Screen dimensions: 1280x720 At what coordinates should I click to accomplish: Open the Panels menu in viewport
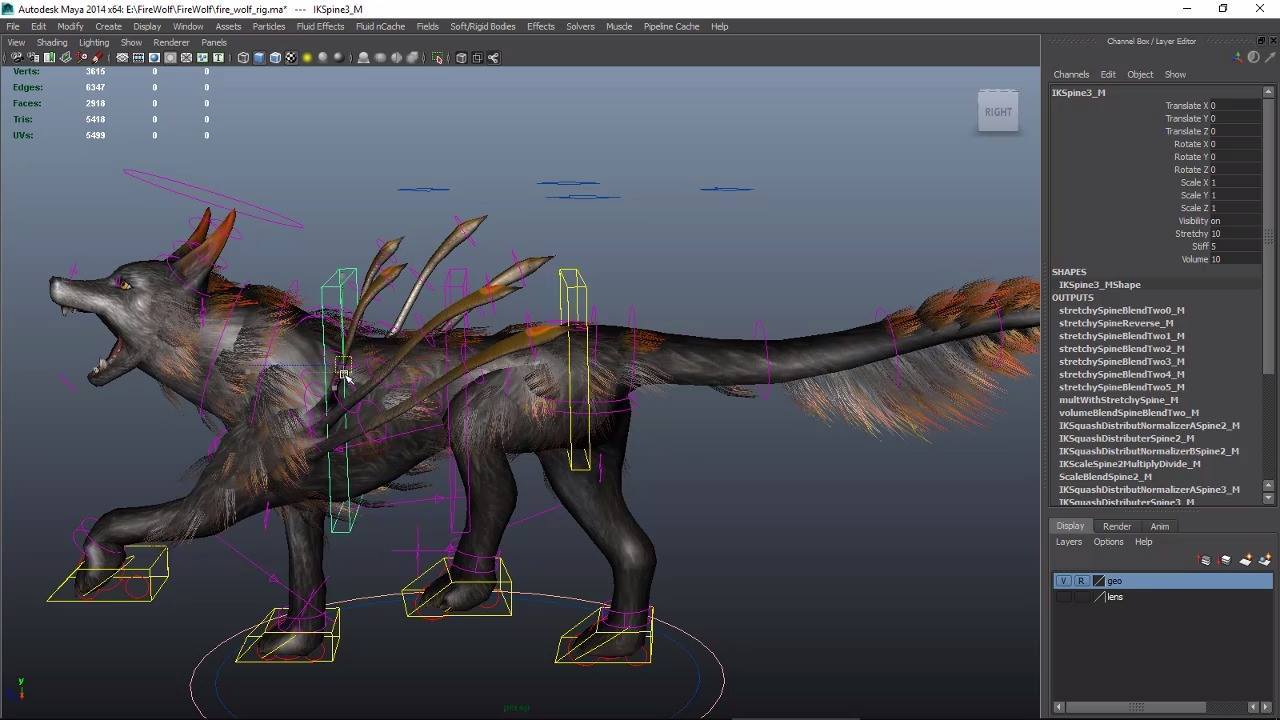pos(214,43)
